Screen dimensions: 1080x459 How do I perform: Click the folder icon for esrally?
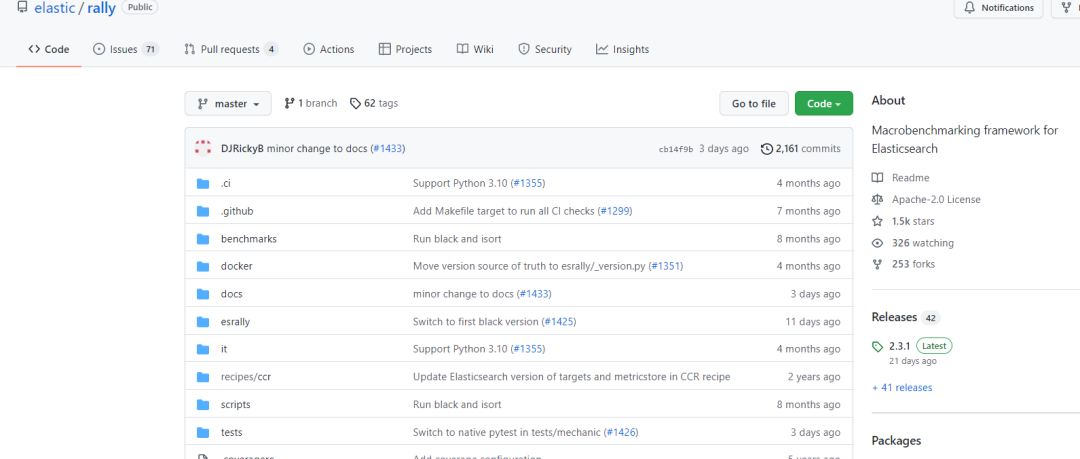202,321
